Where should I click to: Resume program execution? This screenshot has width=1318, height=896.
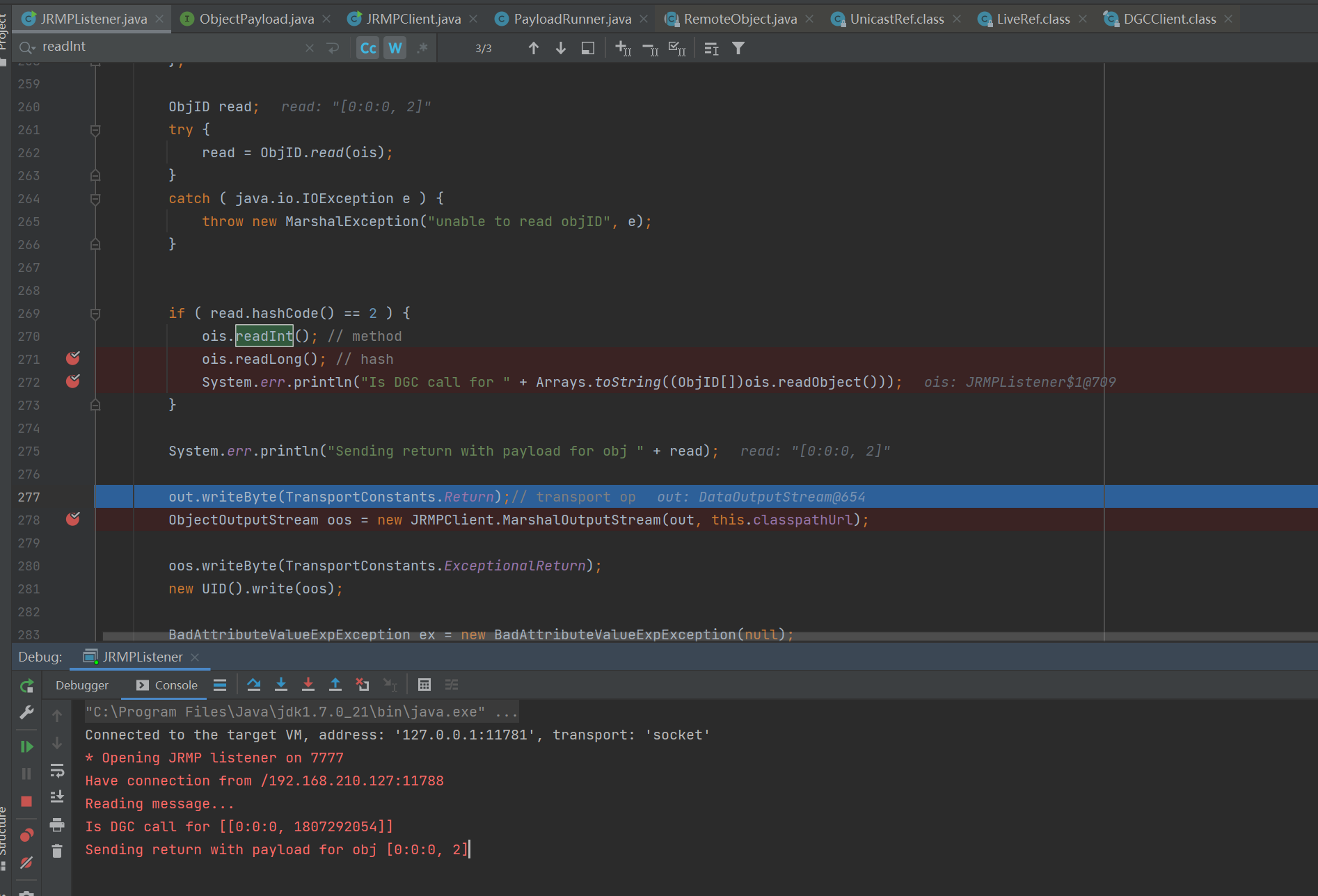[26, 746]
